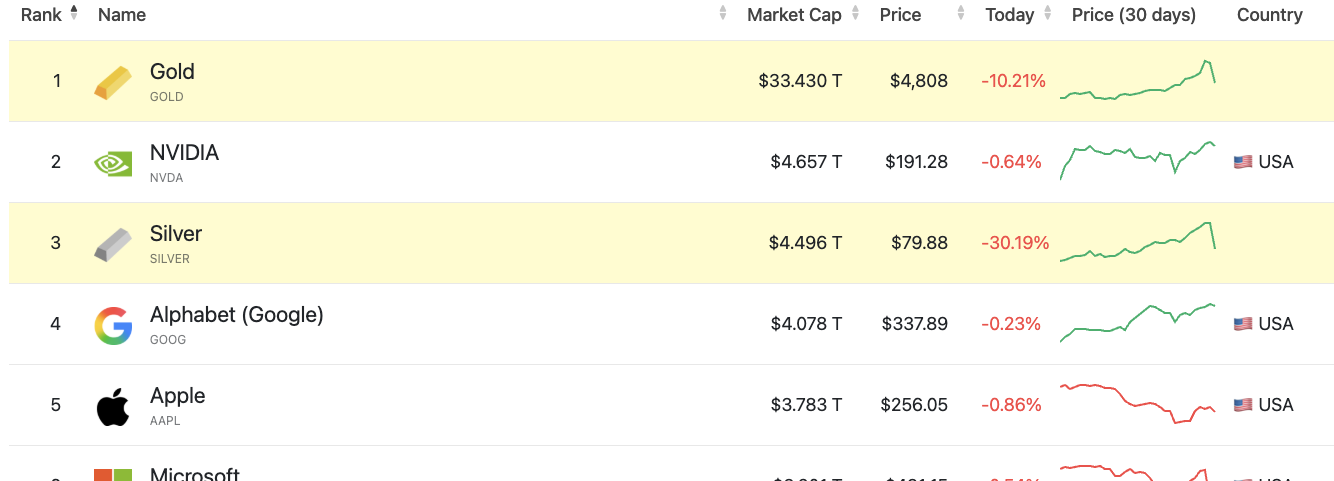Click the USA flag in Apple row

click(x=1243, y=405)
